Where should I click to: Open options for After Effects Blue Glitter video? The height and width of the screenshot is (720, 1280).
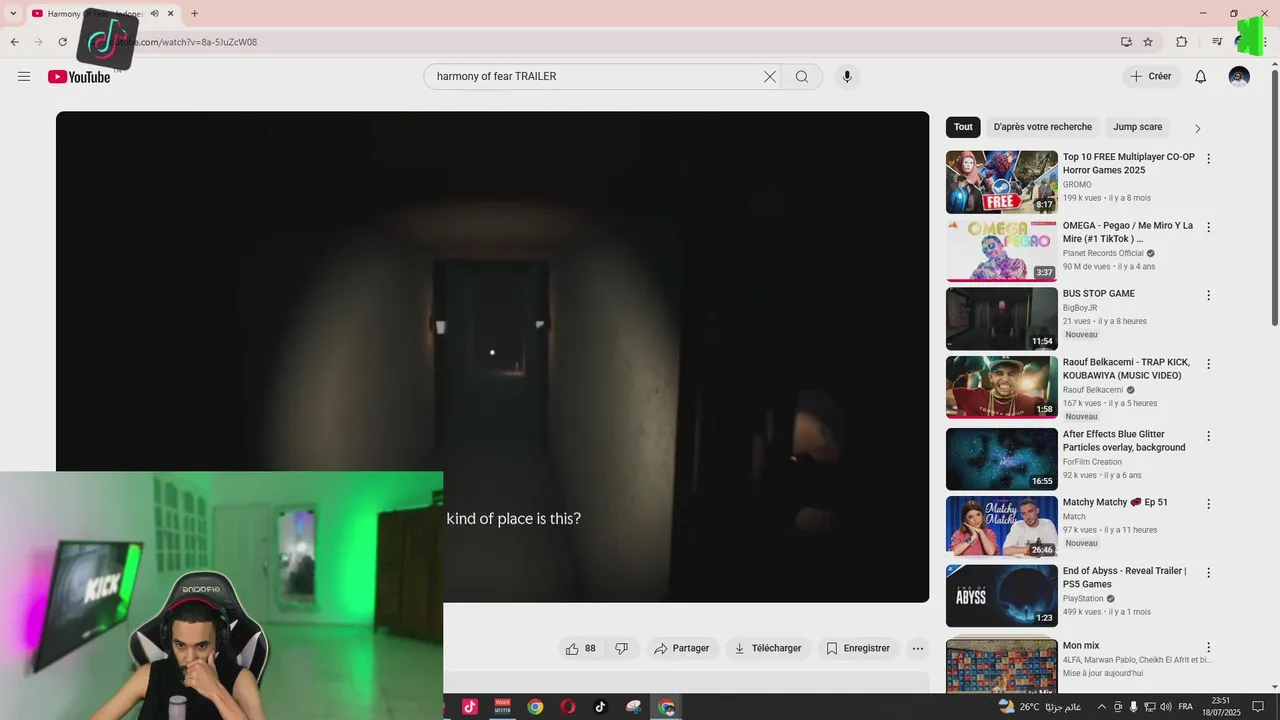1208,436
